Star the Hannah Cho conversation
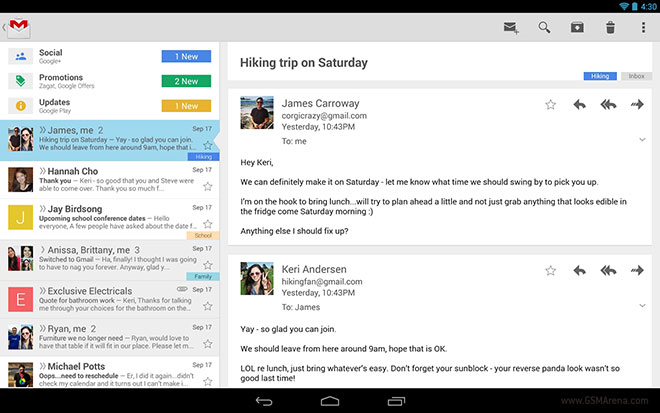The width and height of the screenshot is (660, 413). 208,186
